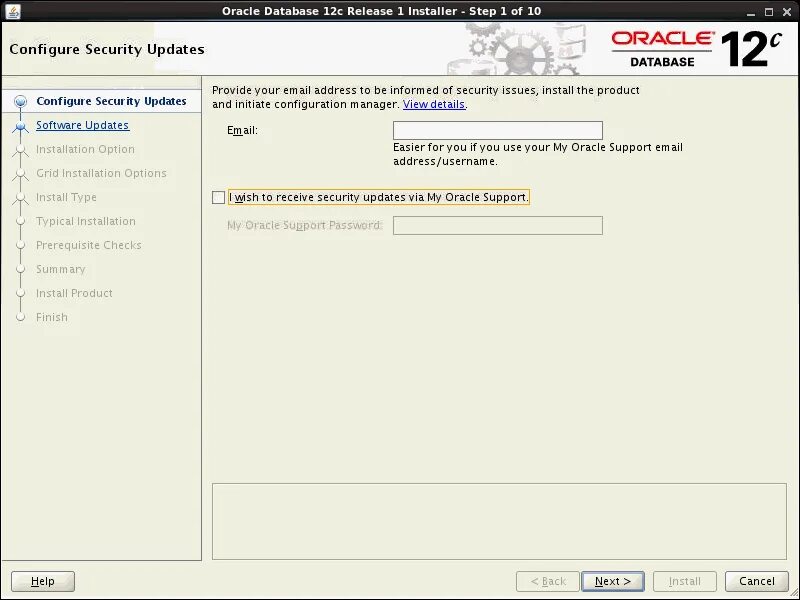
Task: Click the Grid Installation Options step
Action: 101,173
